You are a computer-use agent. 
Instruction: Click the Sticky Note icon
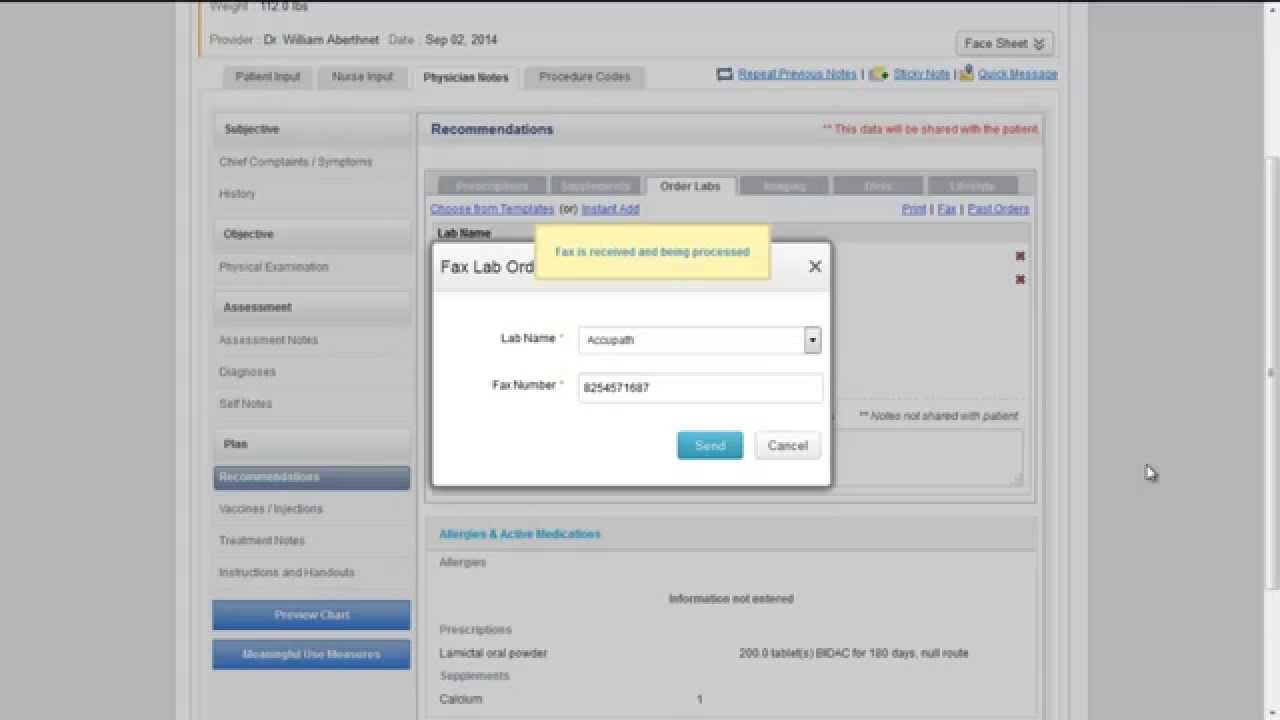click(878, 74)
